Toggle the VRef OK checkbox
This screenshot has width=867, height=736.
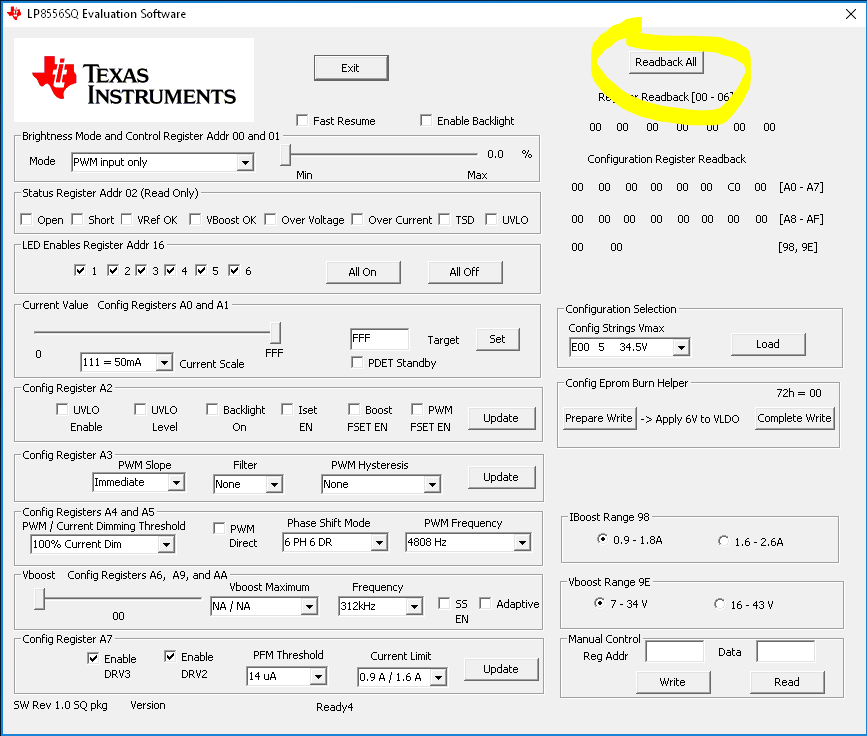(126, 220)
